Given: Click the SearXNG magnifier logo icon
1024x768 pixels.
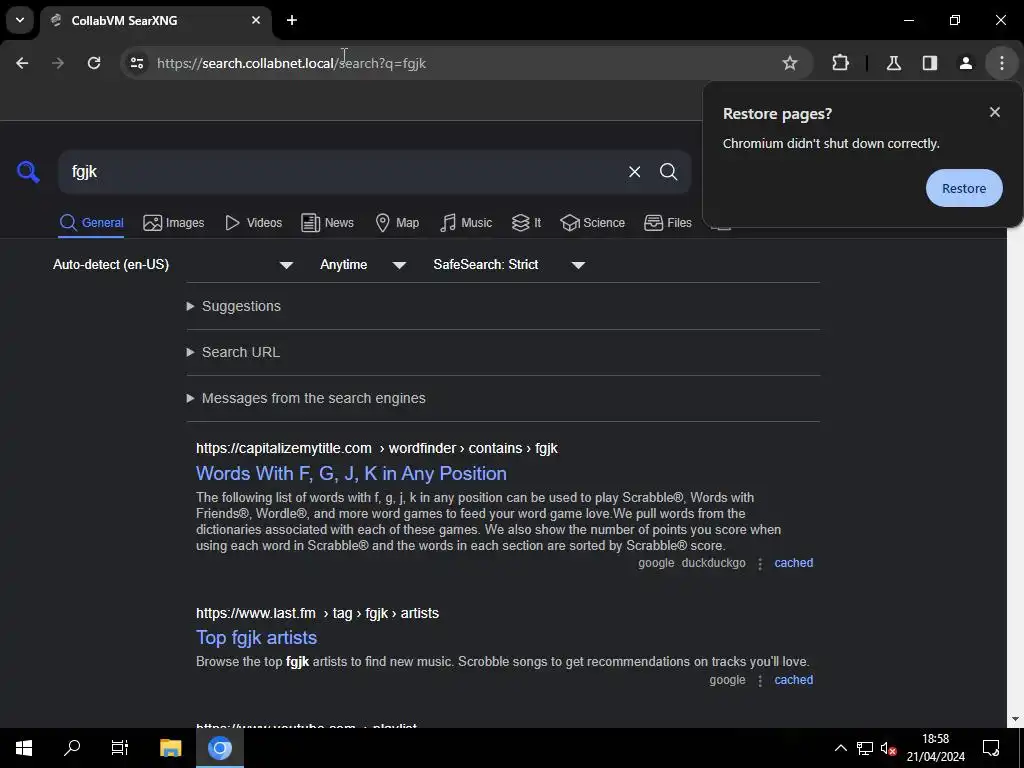Looking at the screenshot, I should (x=28, y=172).
